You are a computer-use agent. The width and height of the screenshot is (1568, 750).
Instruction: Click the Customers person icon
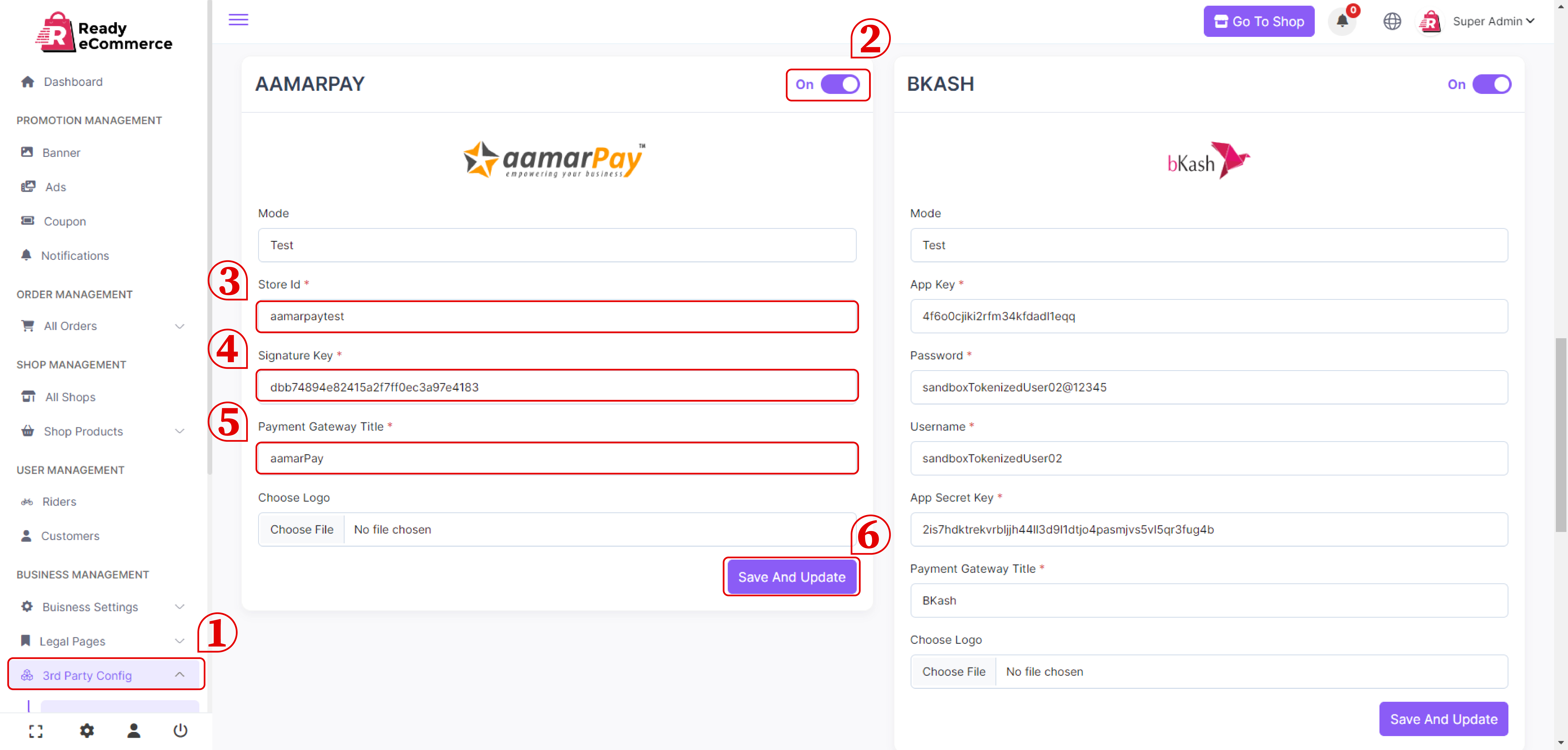[26, 536]
